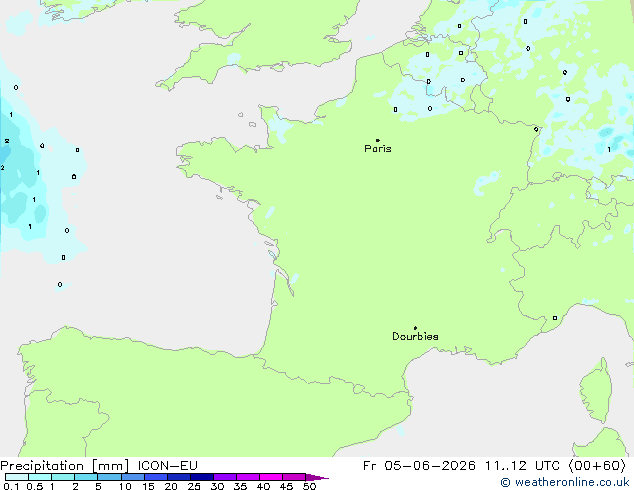Click the Precipitation [mm] title text
The image size is (634, 490).
pos(65,466)
